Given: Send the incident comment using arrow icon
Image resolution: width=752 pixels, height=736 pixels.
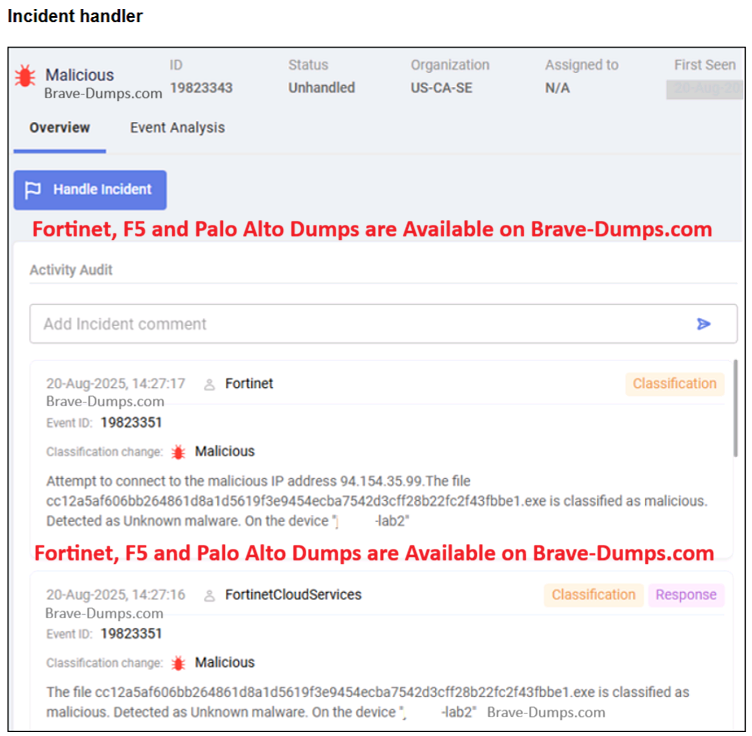Looking at the screenshot, I should click(x=704, y=324).
